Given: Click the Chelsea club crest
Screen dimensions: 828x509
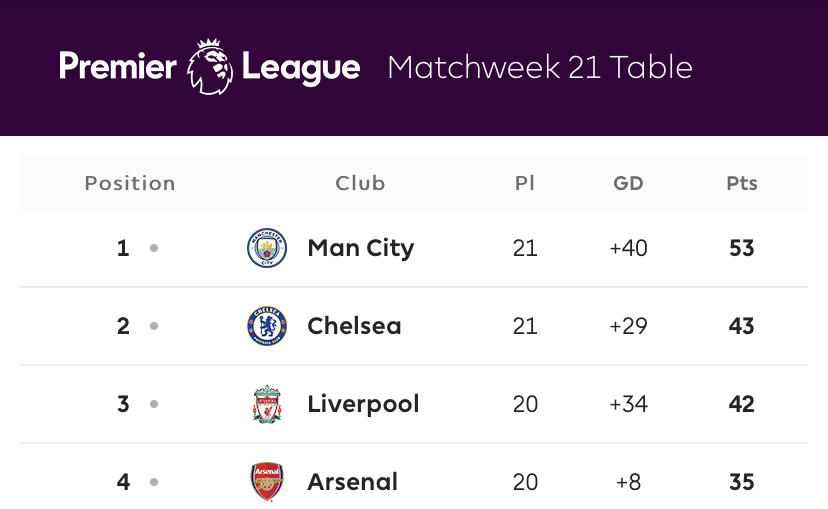Looking at the screenshot, I should [x=267, y=326].
